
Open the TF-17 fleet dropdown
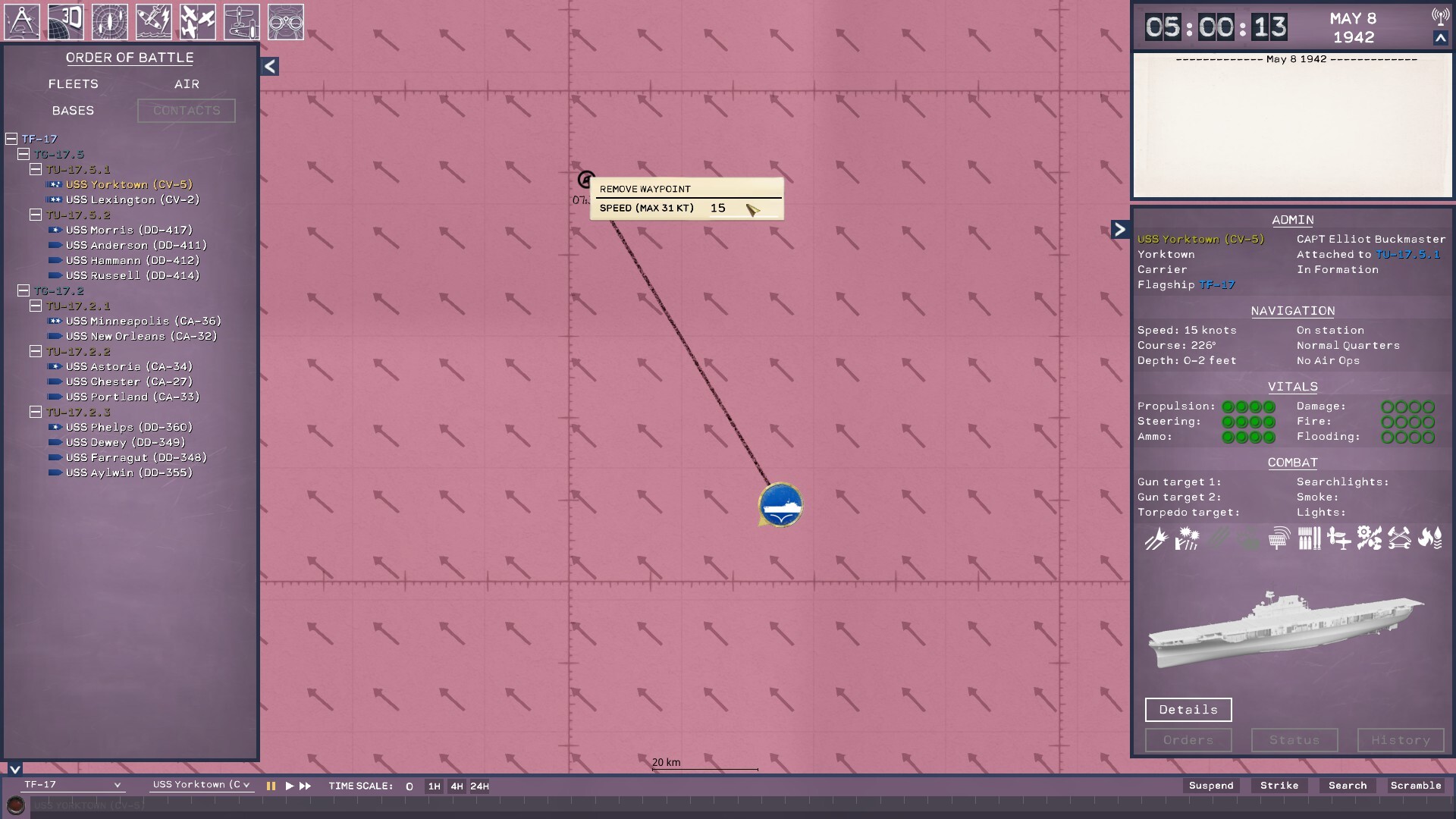click(x=72, y=785)
